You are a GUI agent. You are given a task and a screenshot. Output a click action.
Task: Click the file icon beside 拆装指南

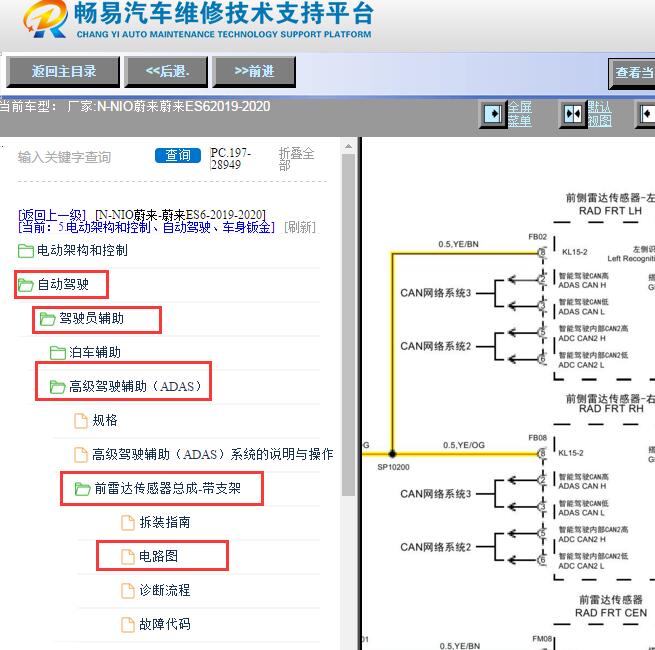pyautogui.click(x=127, y=523)
